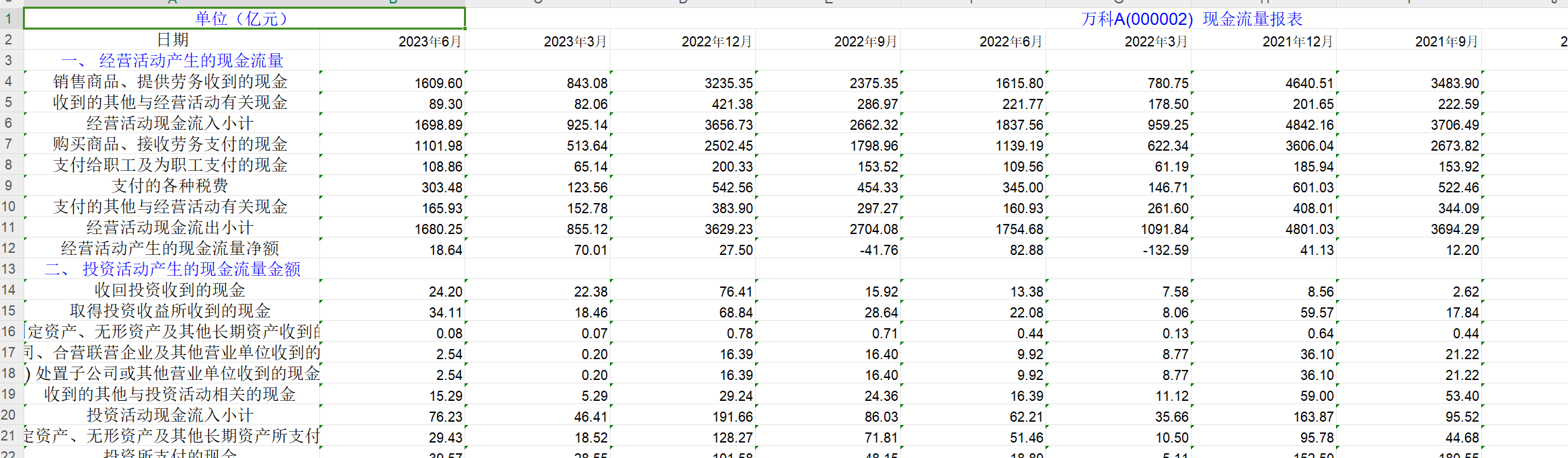Click the negative value -132.59

(x=1166, y=250)
